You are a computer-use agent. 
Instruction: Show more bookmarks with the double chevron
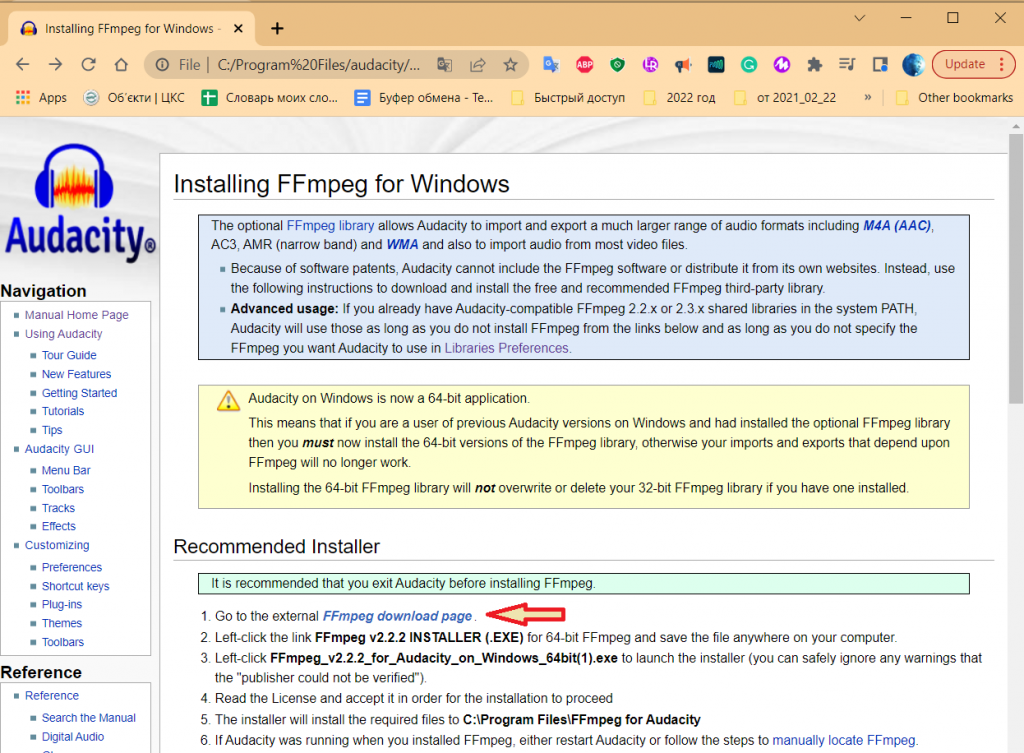[867, 97]
